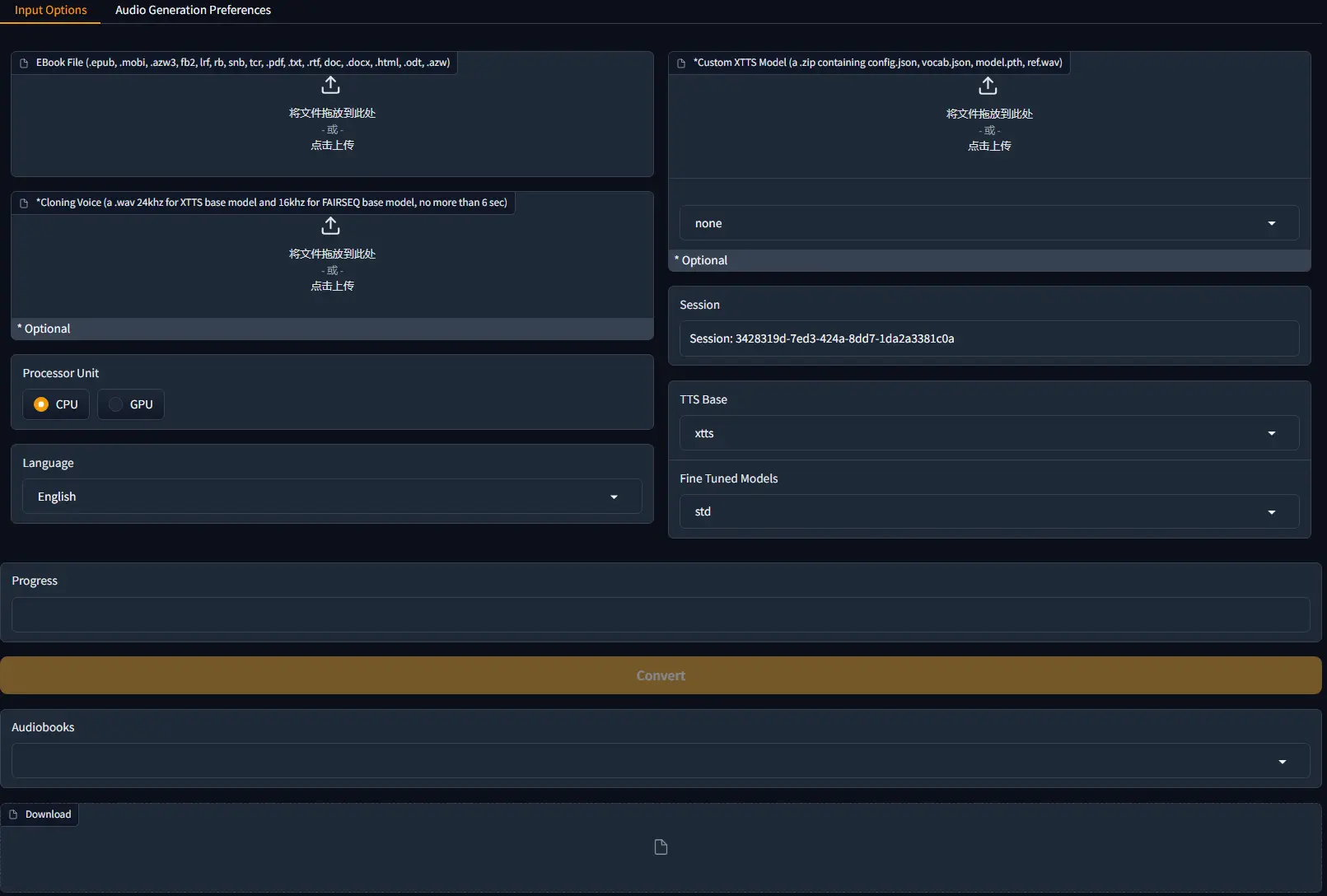
Task: Switch to Audio Generation Preferences tab
Action: (193, 11)
